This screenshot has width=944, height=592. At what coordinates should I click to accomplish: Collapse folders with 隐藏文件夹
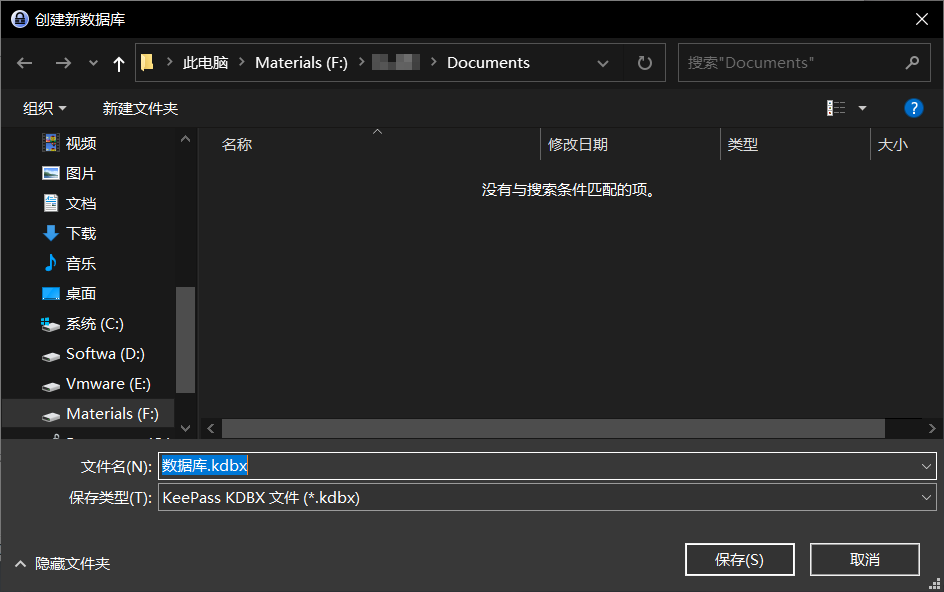[62, 564]
